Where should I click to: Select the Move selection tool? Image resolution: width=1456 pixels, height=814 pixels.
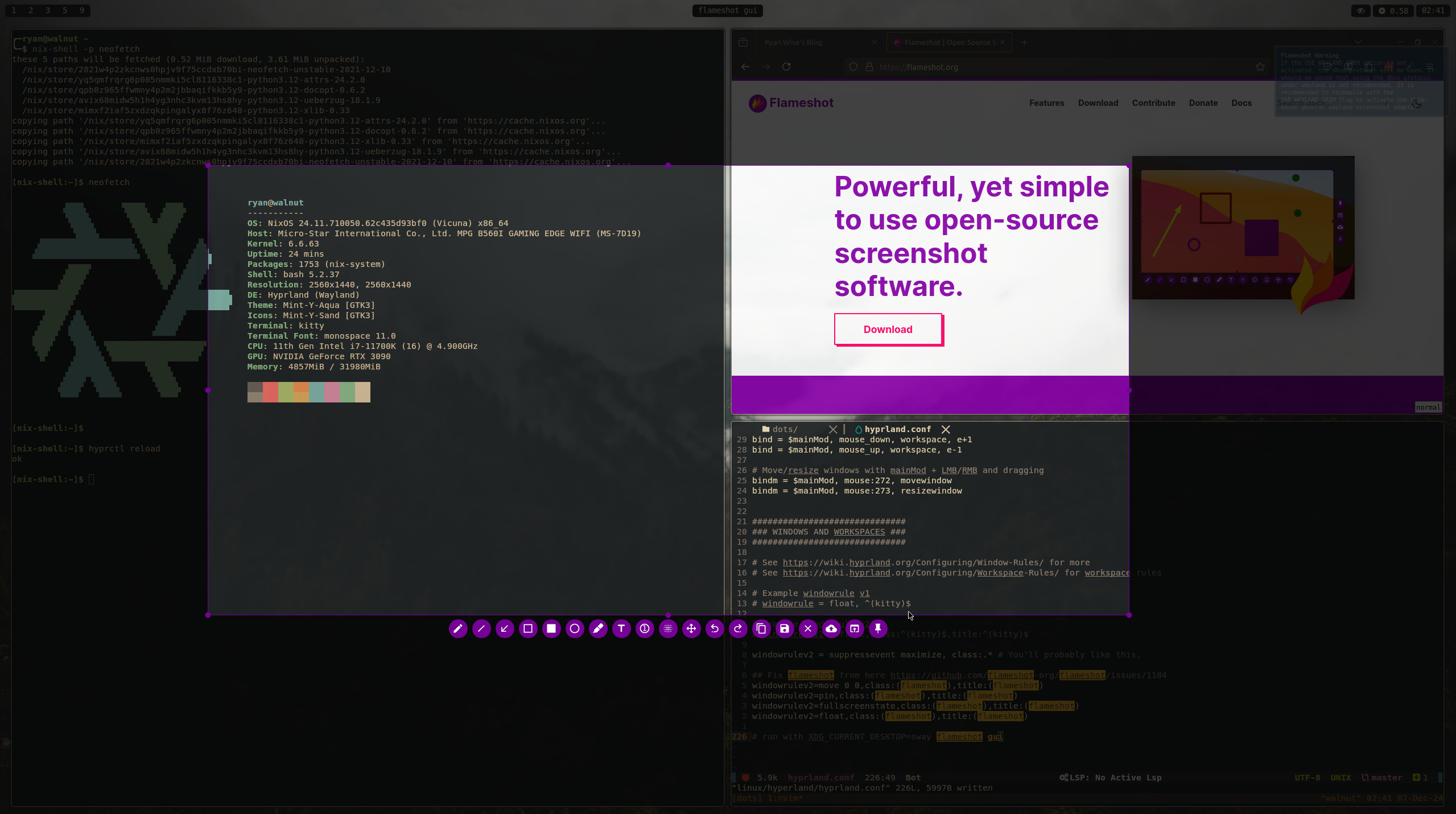point(691,628)
